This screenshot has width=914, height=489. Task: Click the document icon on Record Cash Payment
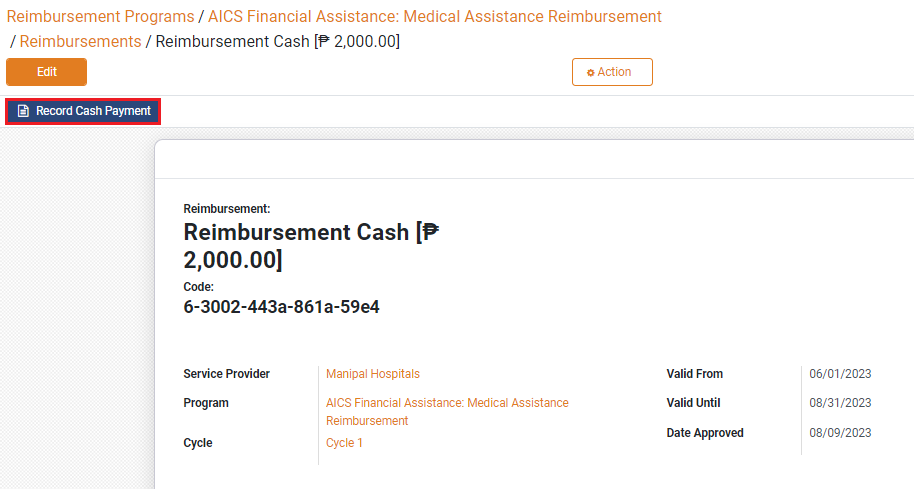(x=23, y=111)
